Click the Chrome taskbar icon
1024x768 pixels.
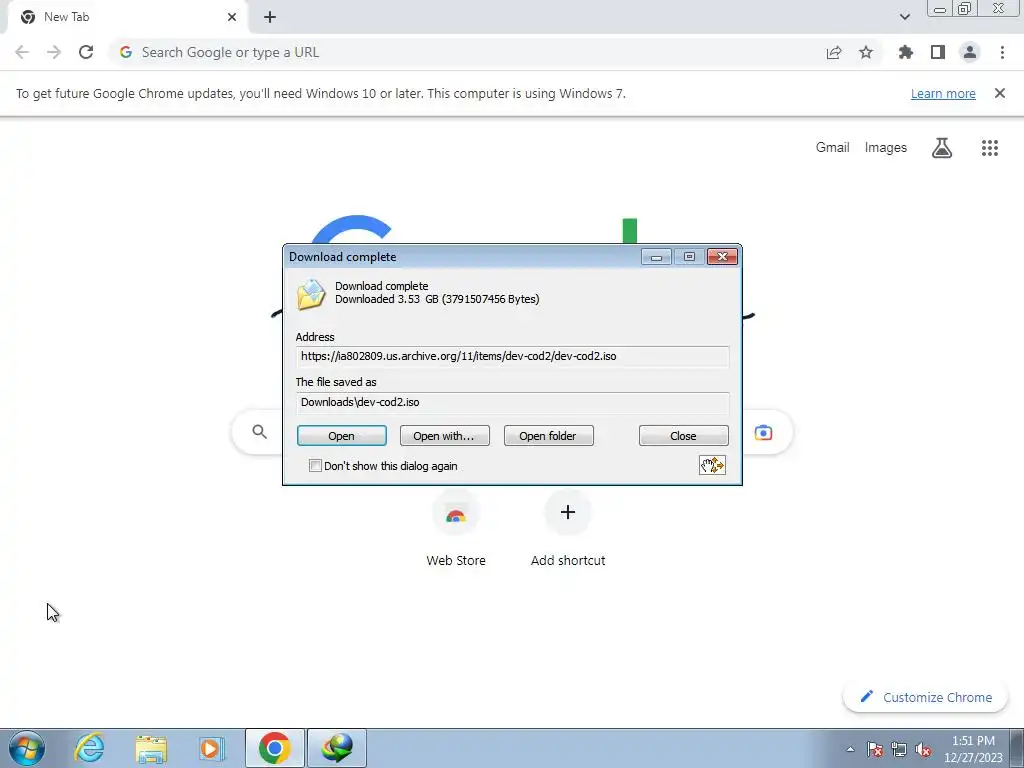point(274,748)
